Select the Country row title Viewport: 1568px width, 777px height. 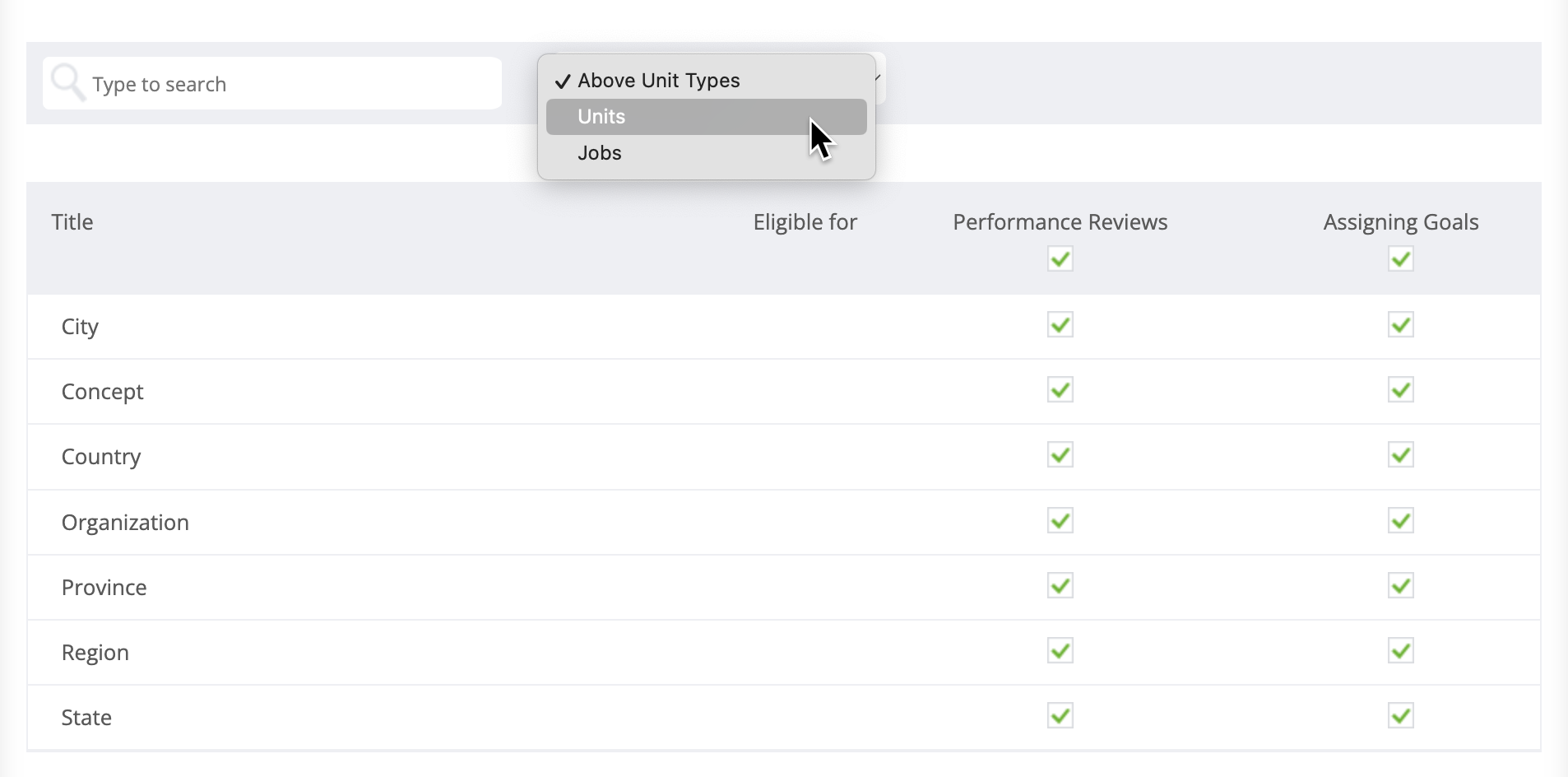click(x=101, y=457)
